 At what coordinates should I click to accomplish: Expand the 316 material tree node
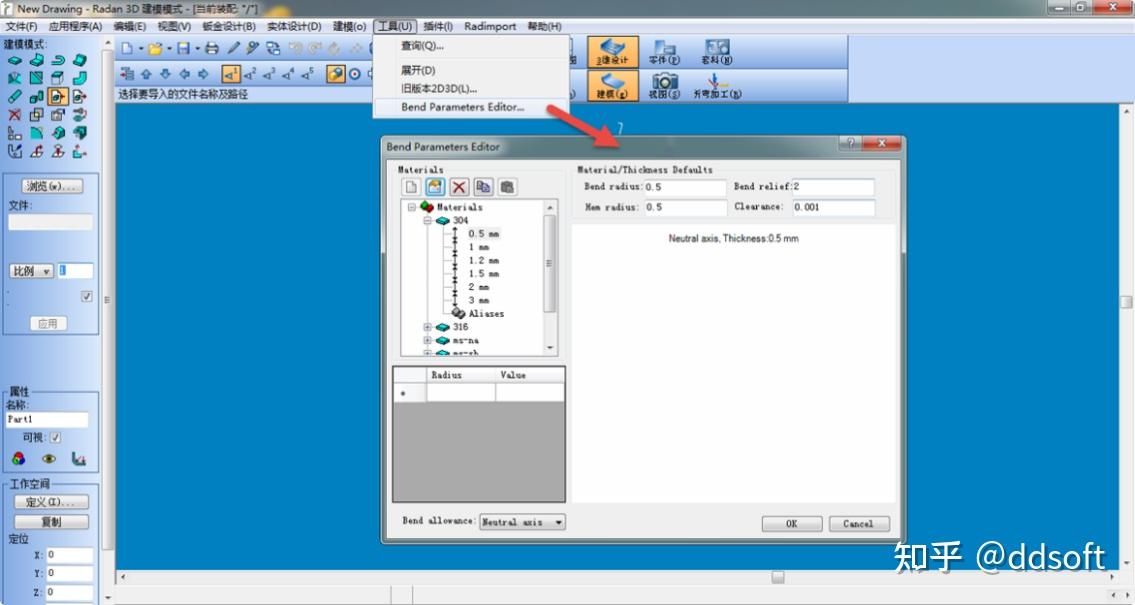pos(428,327)
